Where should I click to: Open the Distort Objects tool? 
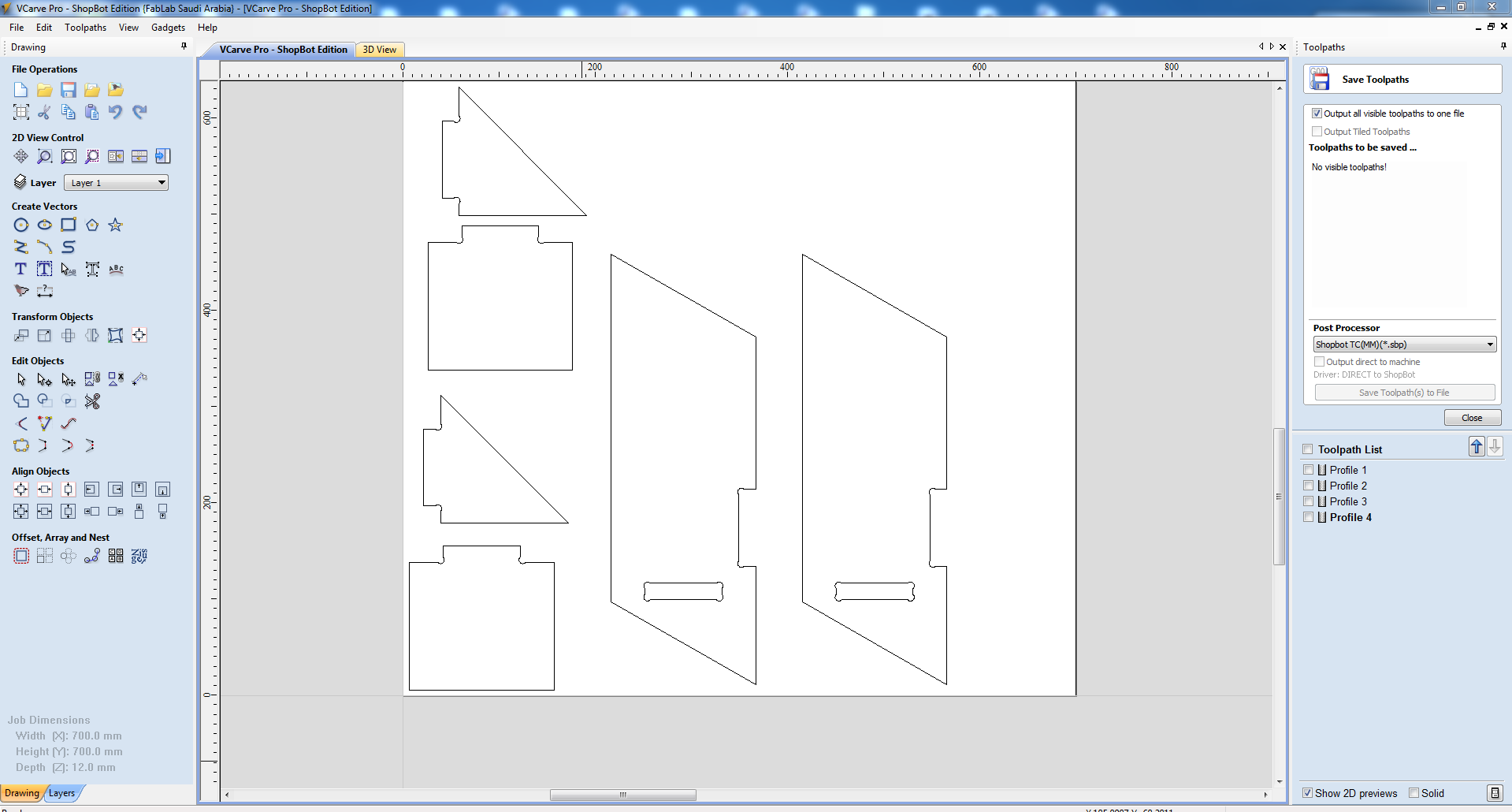click(x=116, y=336)
